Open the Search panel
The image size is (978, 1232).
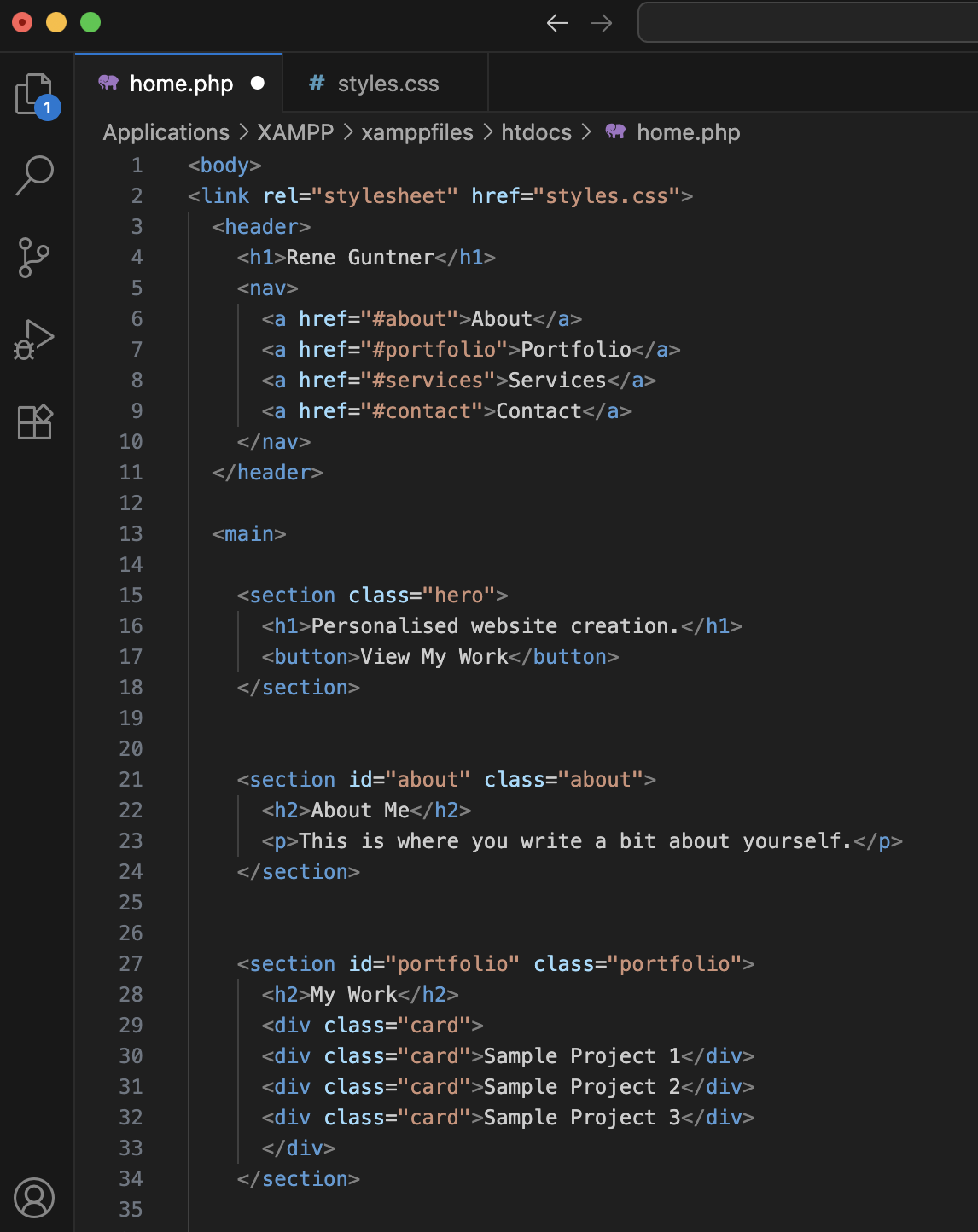pyautogui.click(x=34, y=175)
